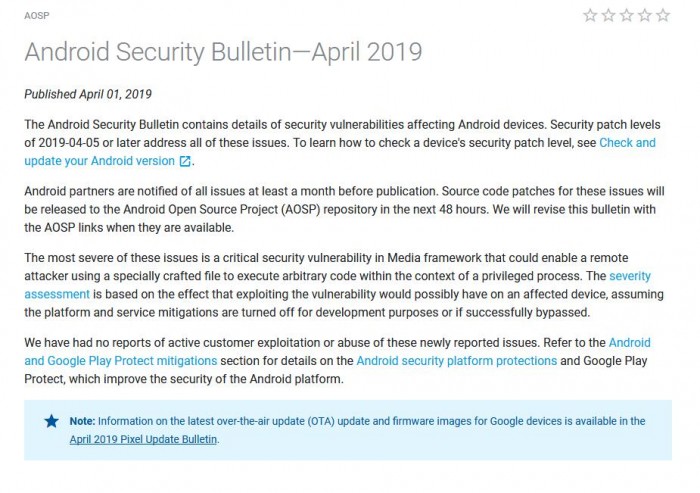The width and height of the screenshot is (700, 493).
Task: Open Android security platform protections link
Action: 457,361
